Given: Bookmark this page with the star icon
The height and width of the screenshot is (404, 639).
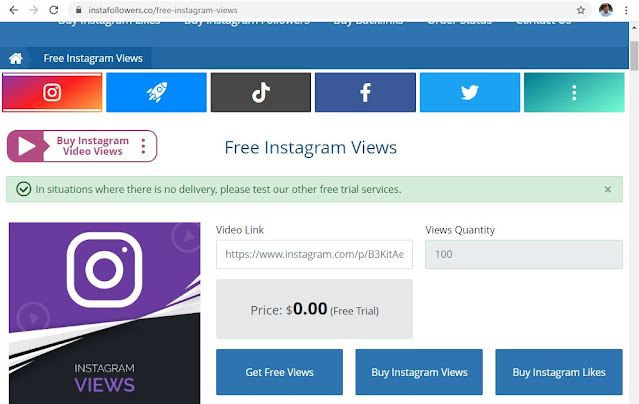Looking at the screenshot, I should (581, 10).
